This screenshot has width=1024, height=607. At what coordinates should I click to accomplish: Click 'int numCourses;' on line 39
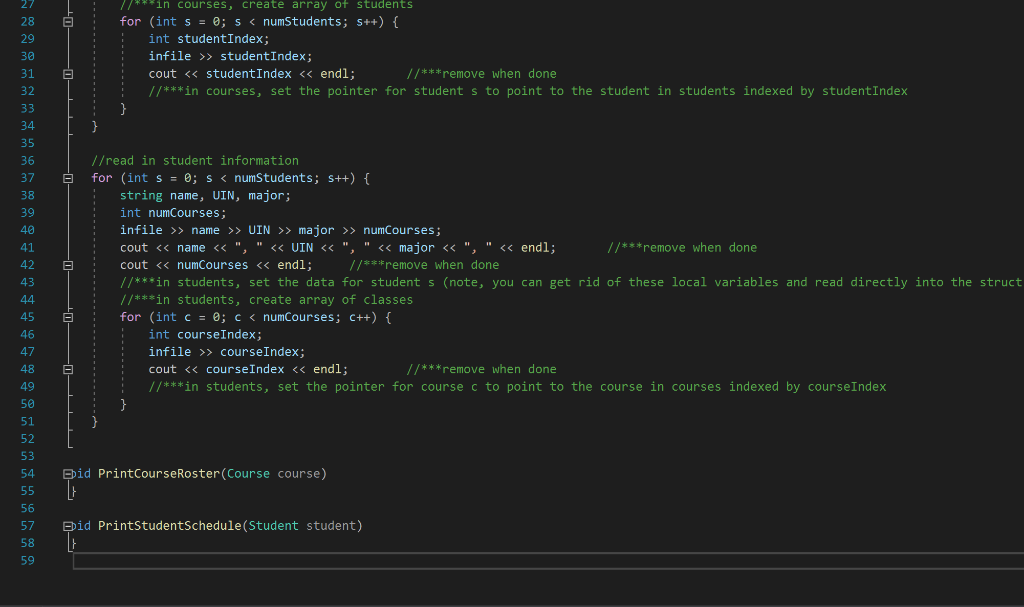173,213
